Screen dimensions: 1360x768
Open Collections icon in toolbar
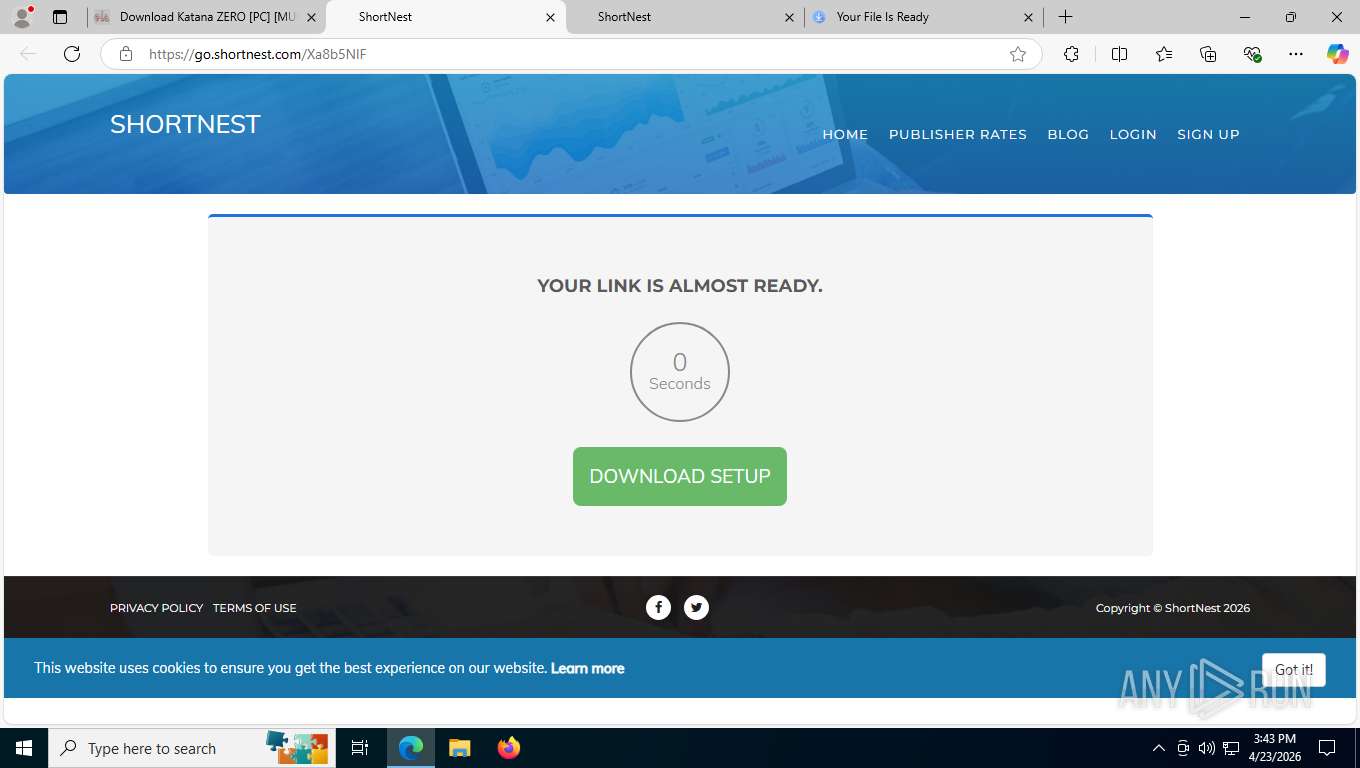[x=1208, y=54]
